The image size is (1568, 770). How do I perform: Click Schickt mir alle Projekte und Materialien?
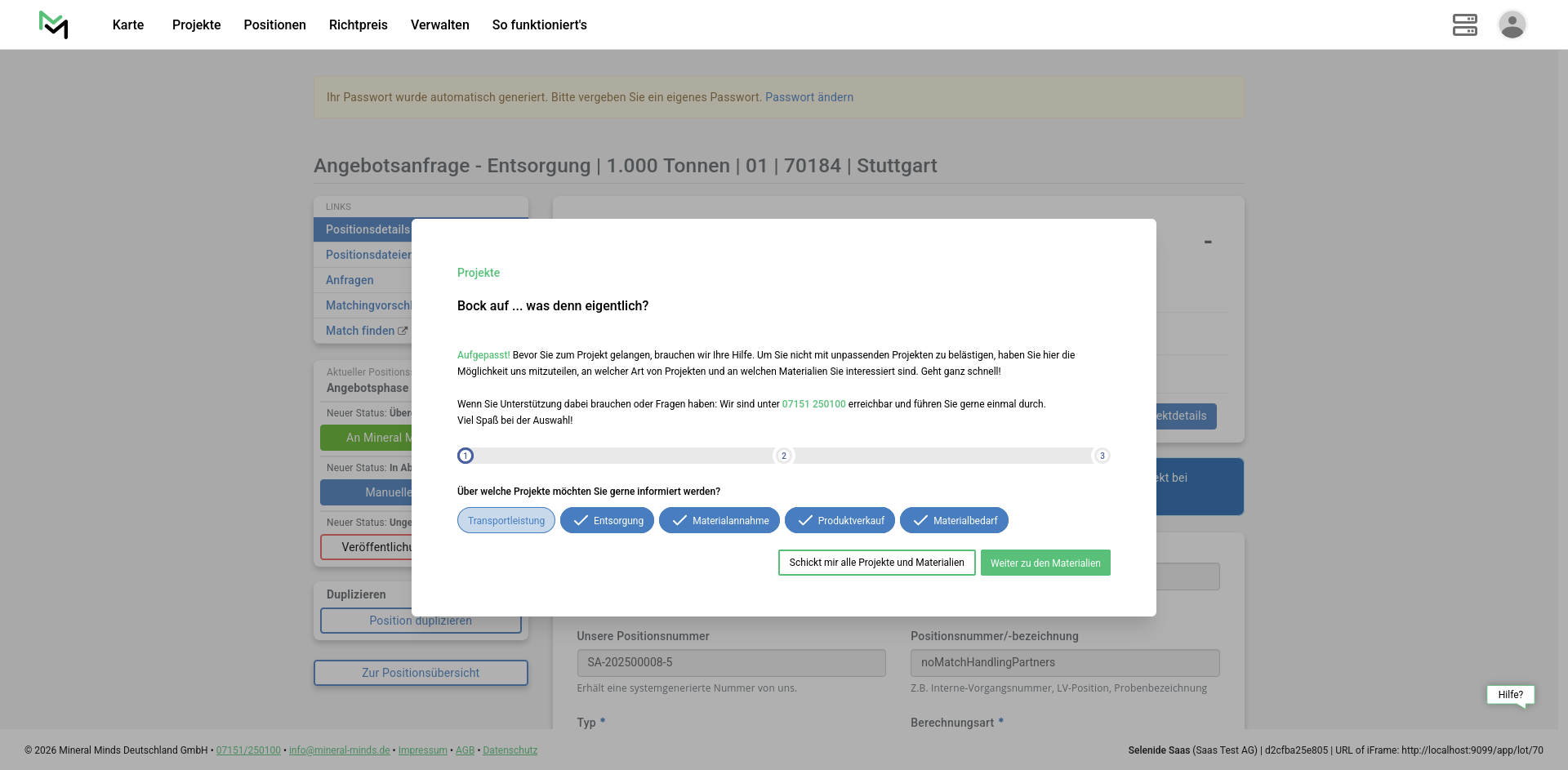pyautogui.click(x=876, y=563)
